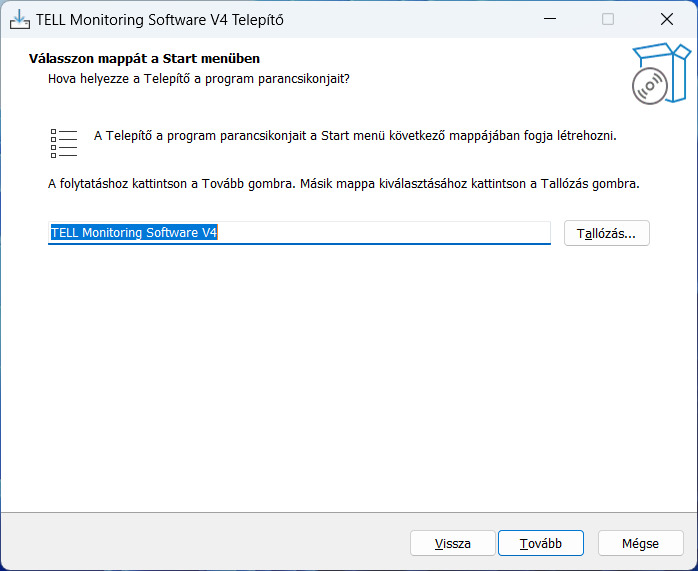The image size is (698, 571).
Task: Click the A folytatáshoz kattintson instruction text
Action: point(344,184)
